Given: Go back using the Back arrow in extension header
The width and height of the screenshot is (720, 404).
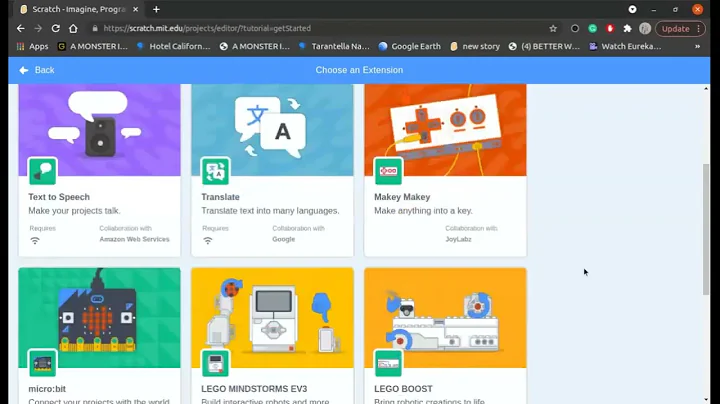Looking at the screenshot, I should coord(36,70).
